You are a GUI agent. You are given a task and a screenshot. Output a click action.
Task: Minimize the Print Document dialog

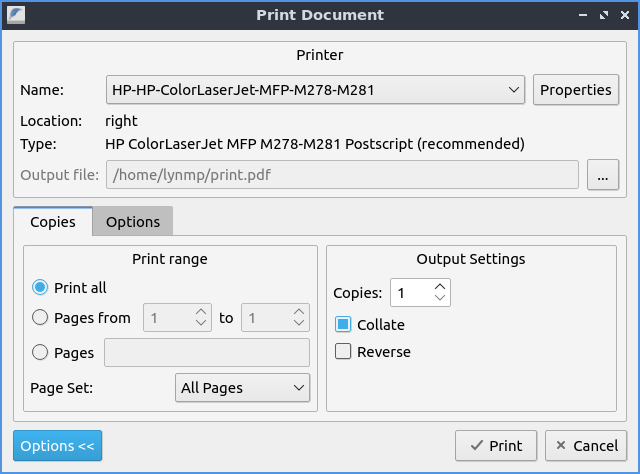point(583,15)
